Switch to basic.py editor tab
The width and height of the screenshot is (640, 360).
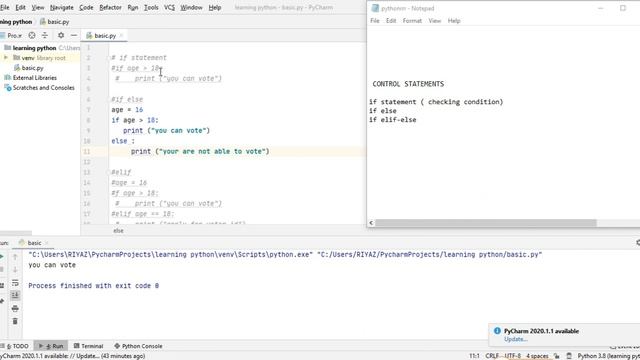(x=105, y=36)
